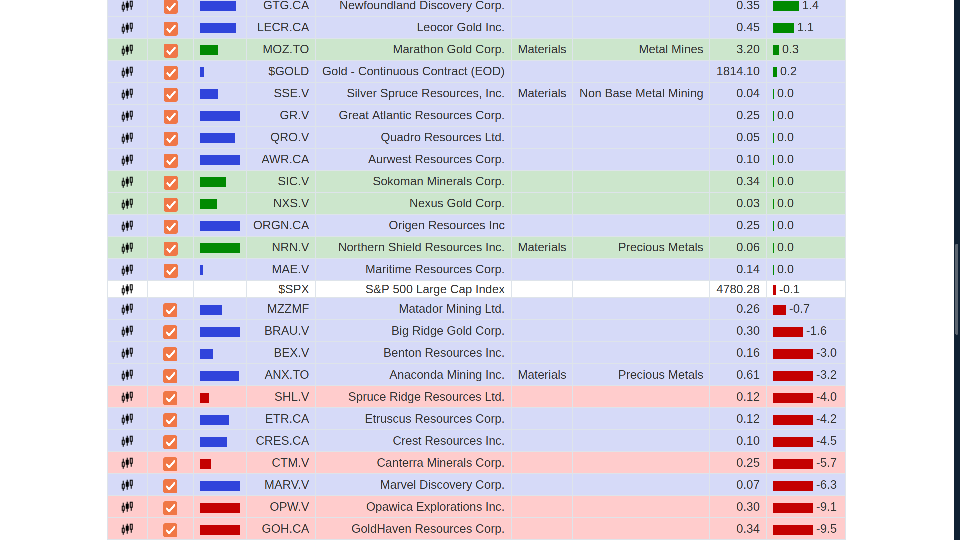Open chart icon for GR.V

click(x=127, y=116)
